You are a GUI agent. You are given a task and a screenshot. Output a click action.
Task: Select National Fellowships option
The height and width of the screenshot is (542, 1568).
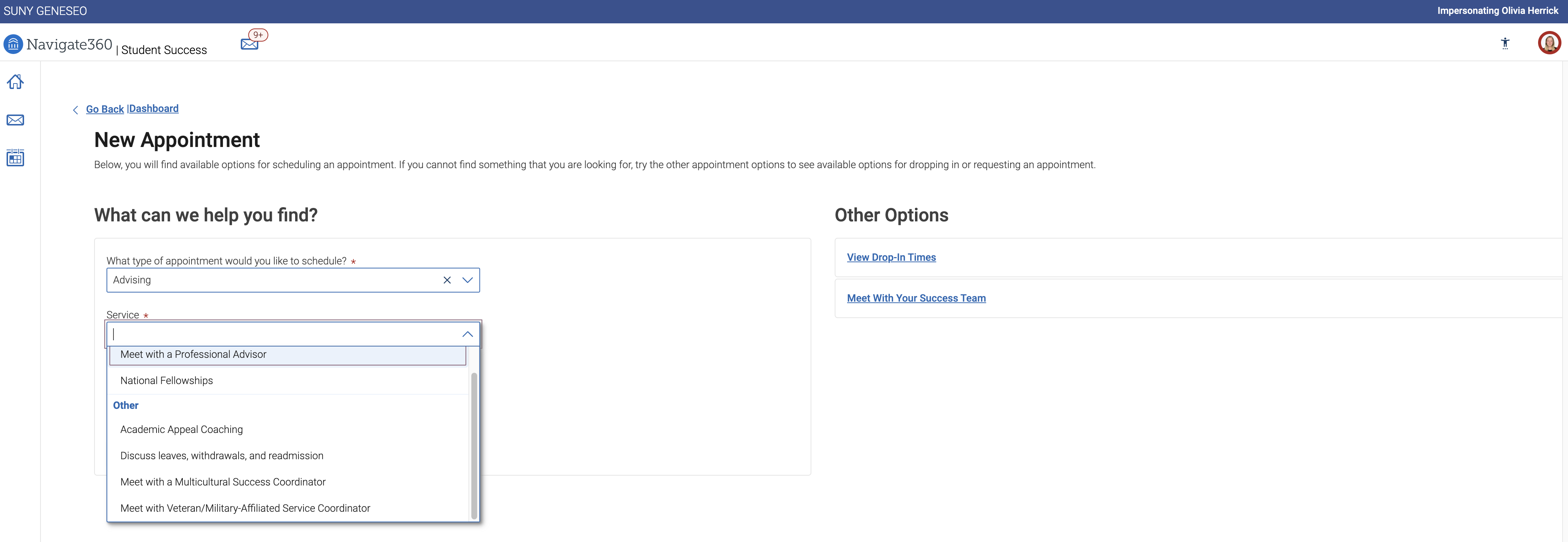(x=166, y=381)
